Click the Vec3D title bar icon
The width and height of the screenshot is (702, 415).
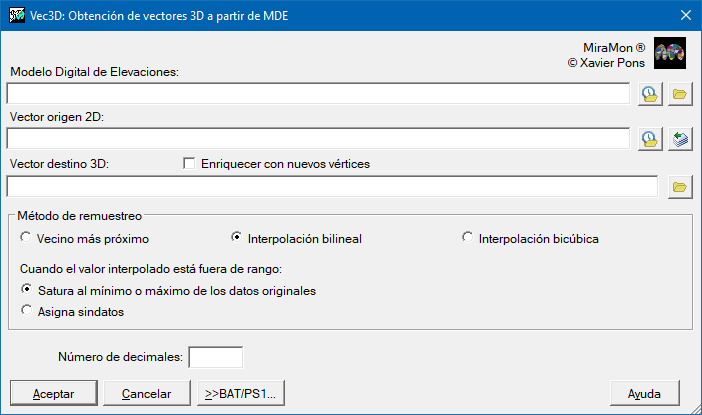pyautogui.click(x=15, y=15)
